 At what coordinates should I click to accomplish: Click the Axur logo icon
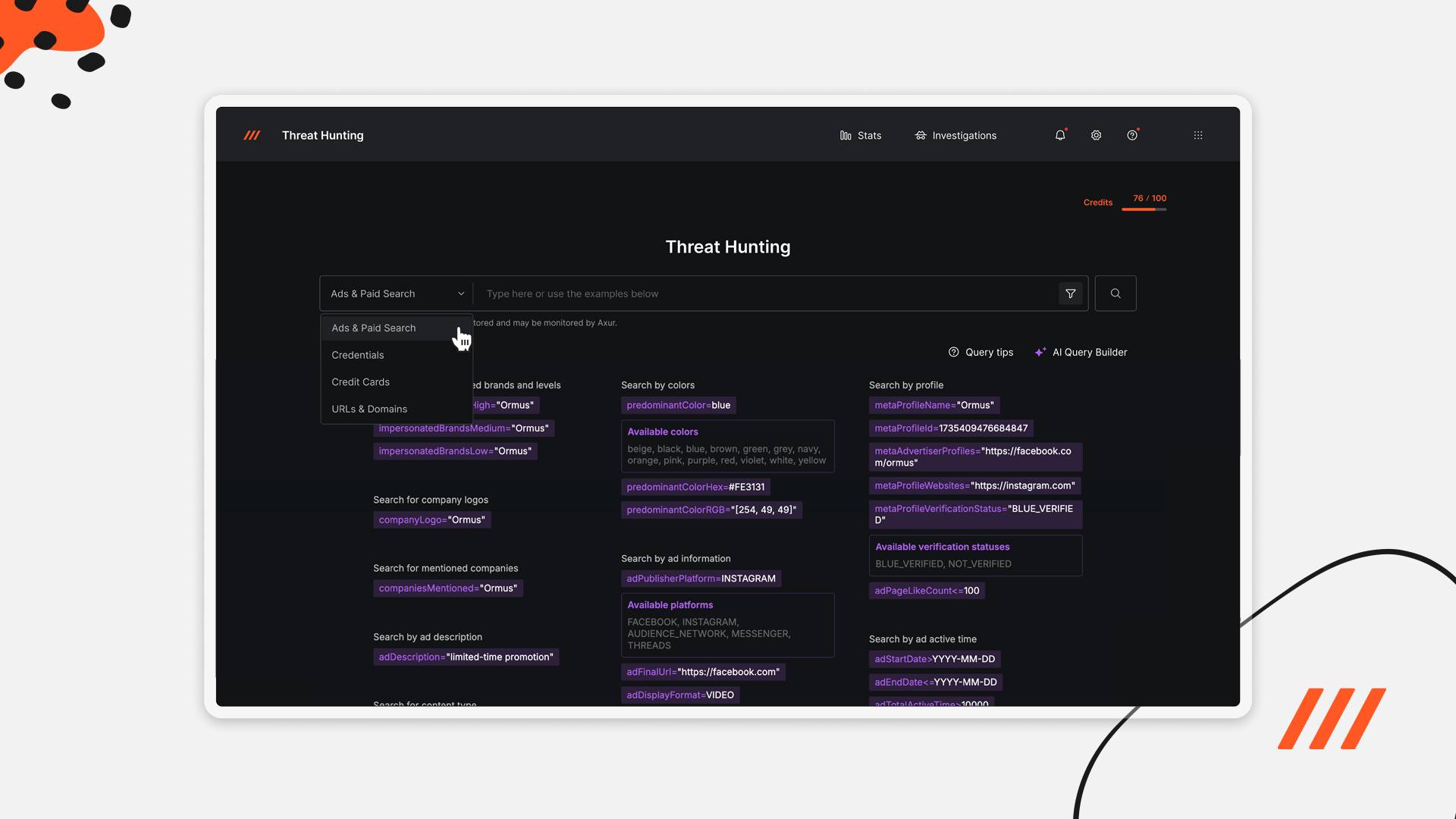(252, 135)
